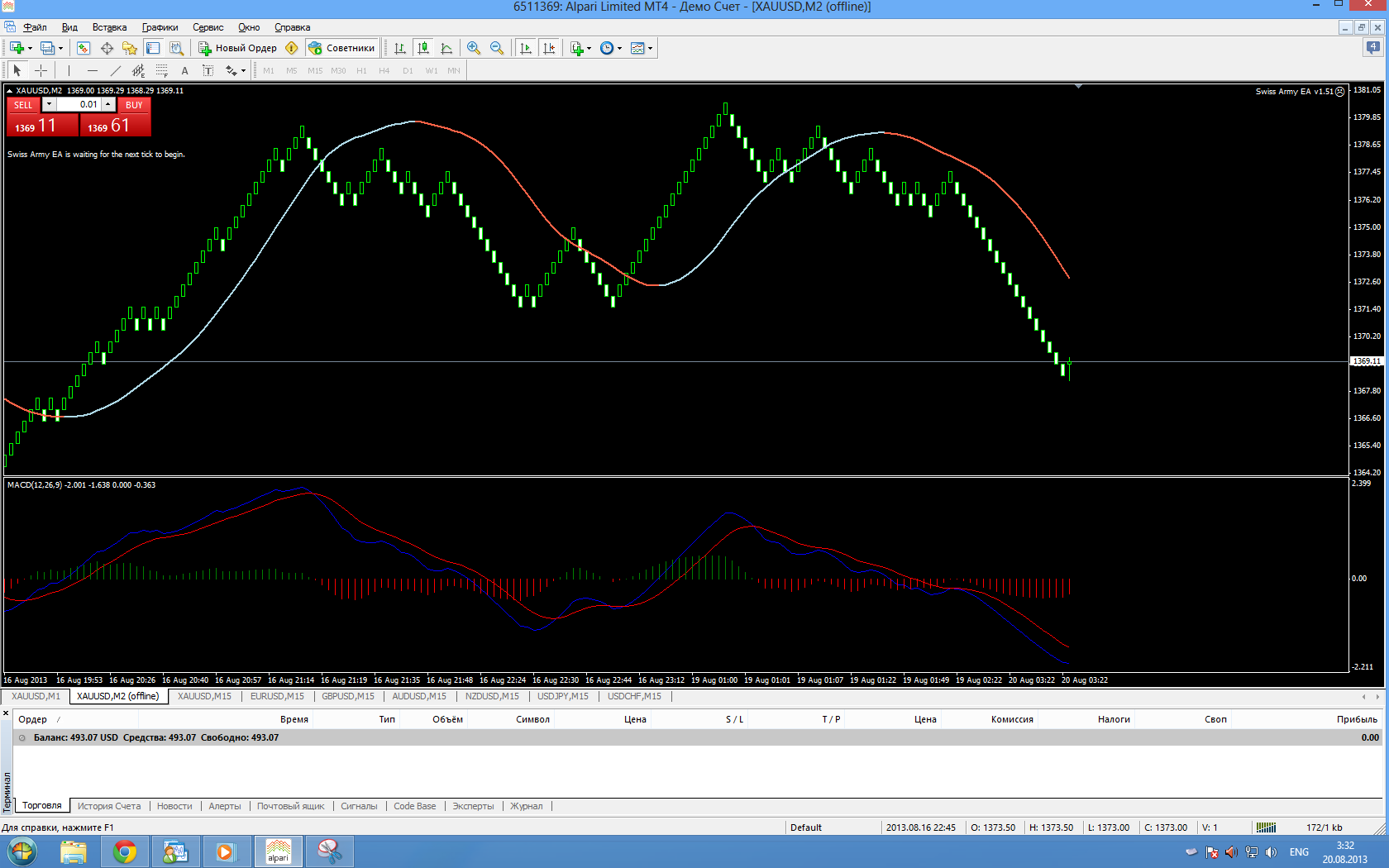
Task: Open the Сервис menu
Action: 208,27
